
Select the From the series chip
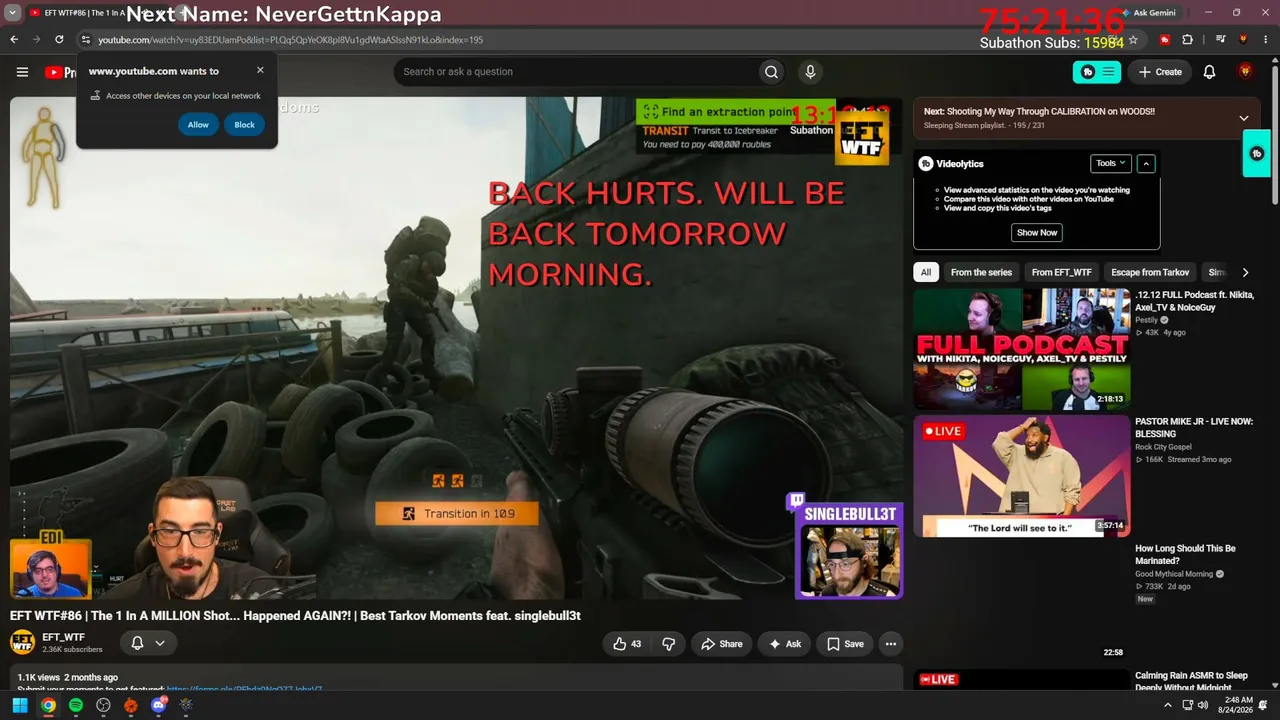tap(981, 272)
